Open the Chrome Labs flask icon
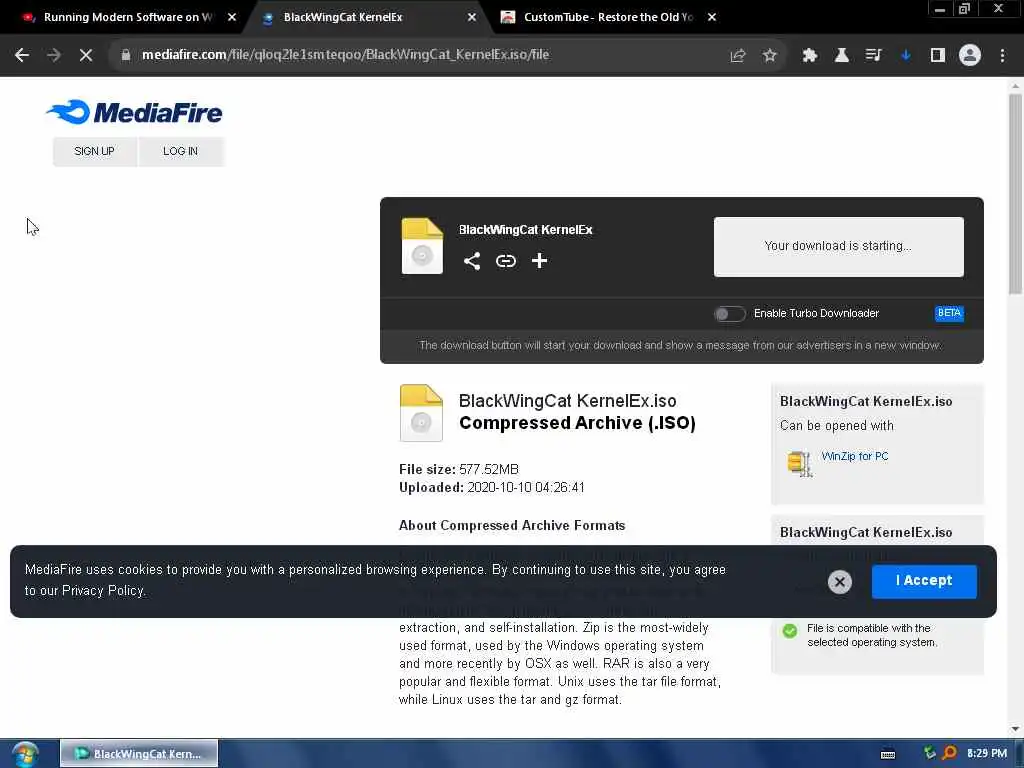 (842, 56)
